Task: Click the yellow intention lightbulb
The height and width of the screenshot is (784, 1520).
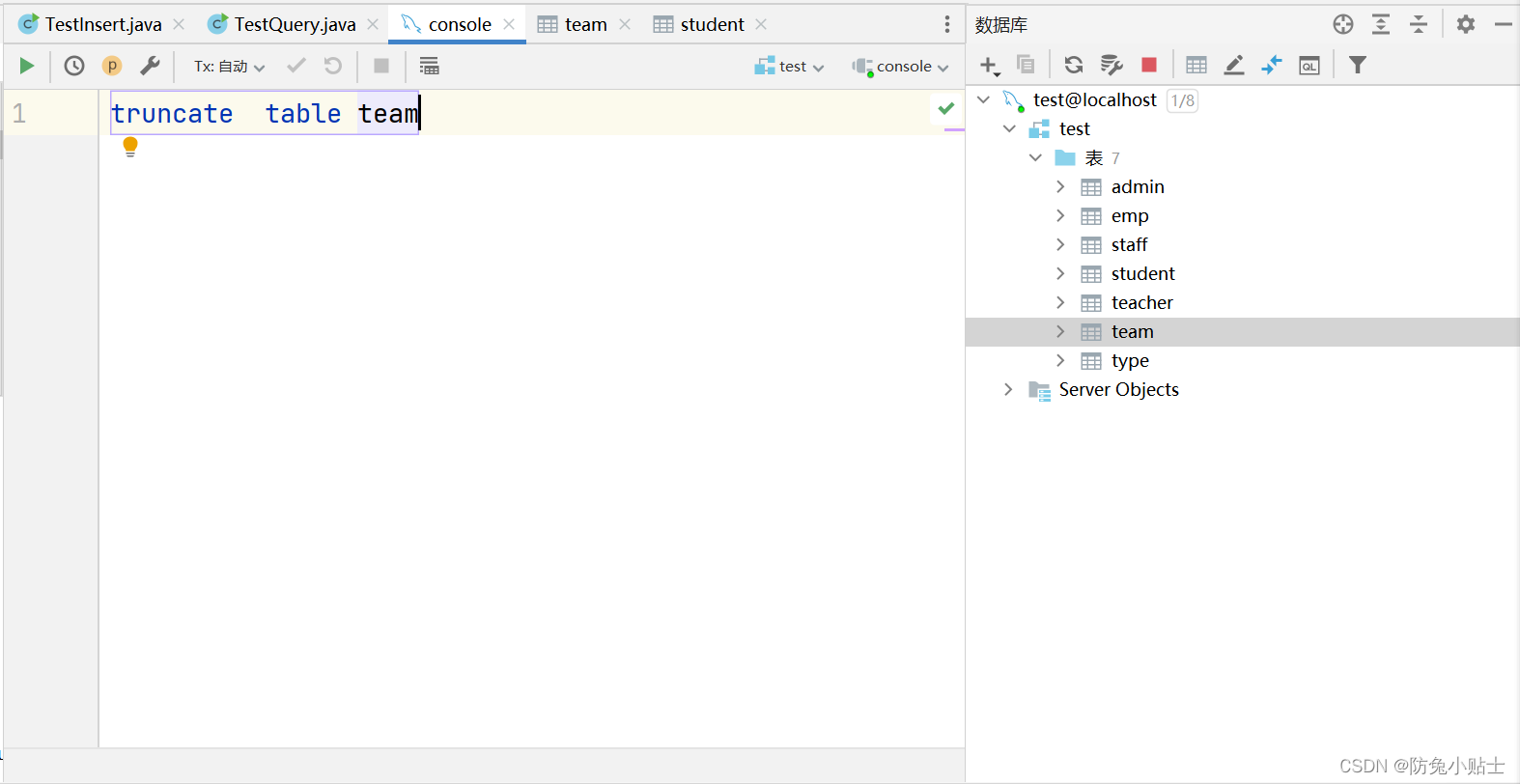Action: (x=130, y=147)
